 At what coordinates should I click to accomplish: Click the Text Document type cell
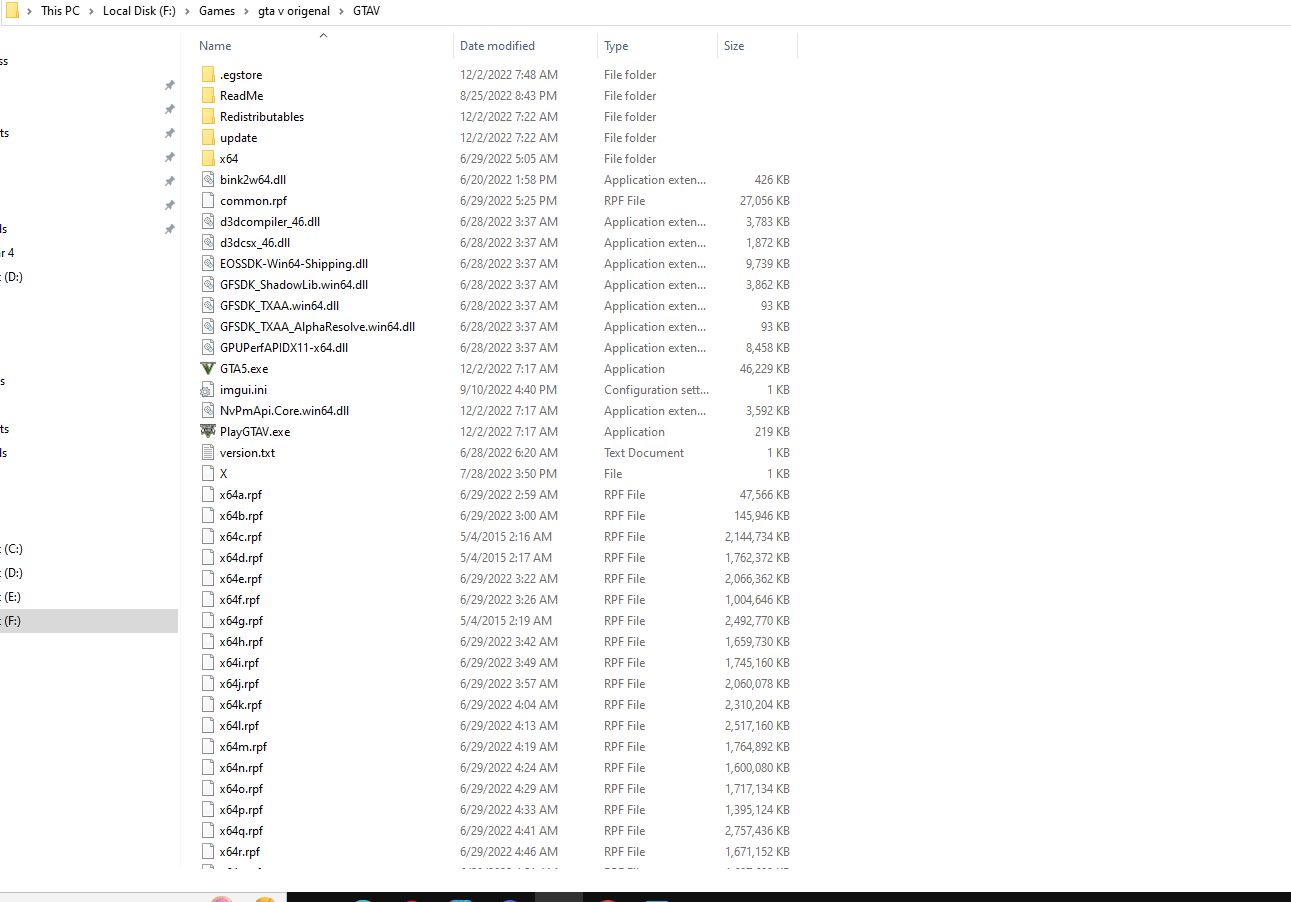(644, 452)
